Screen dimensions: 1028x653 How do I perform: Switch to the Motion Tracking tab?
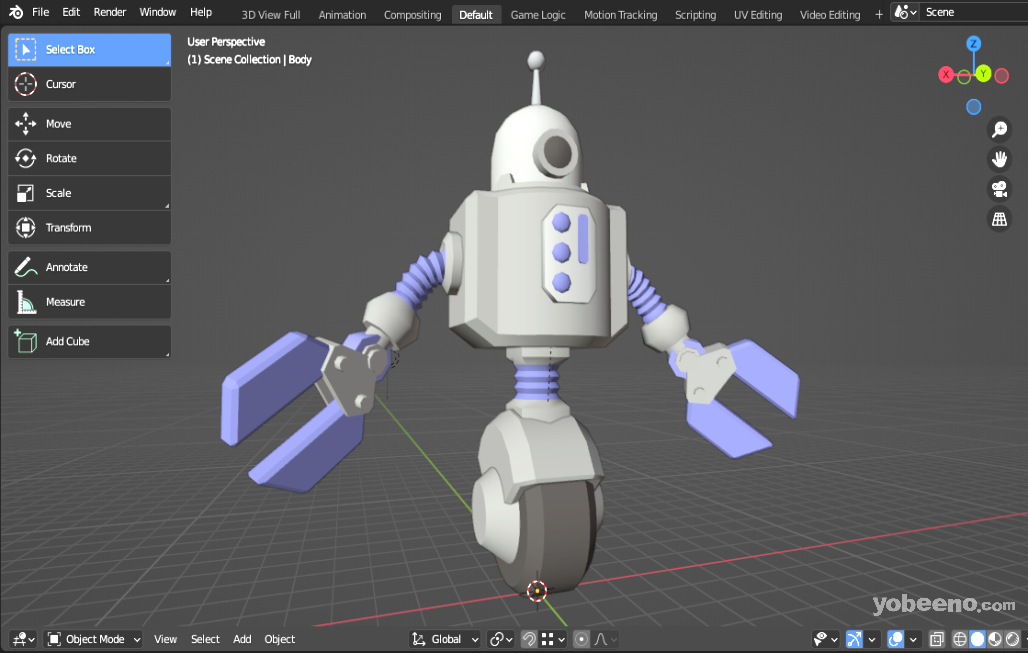[x=620, y=15]
